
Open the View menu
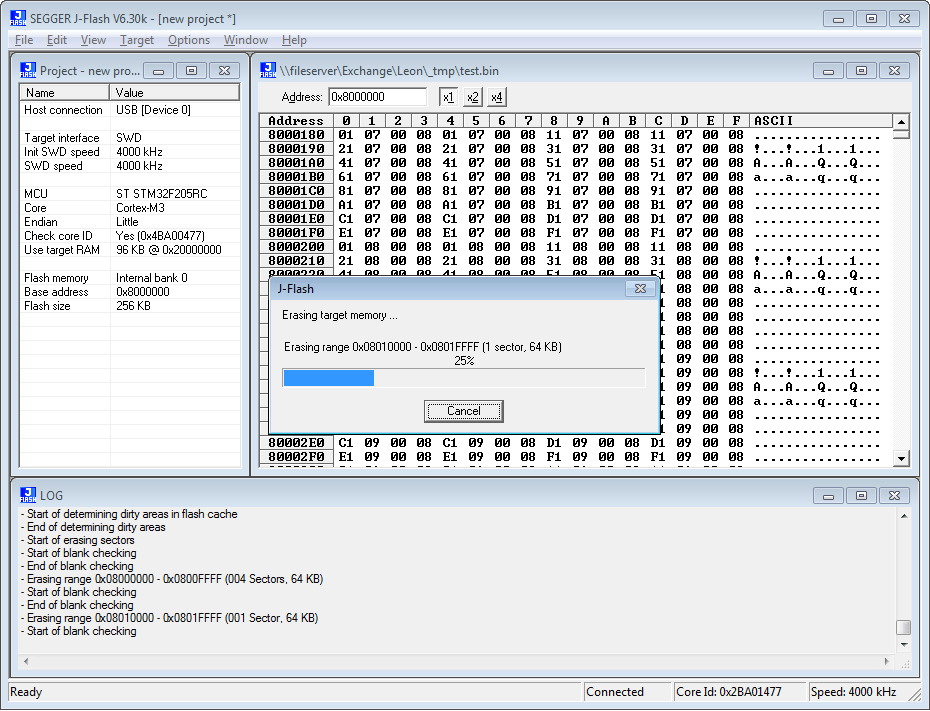93,40
